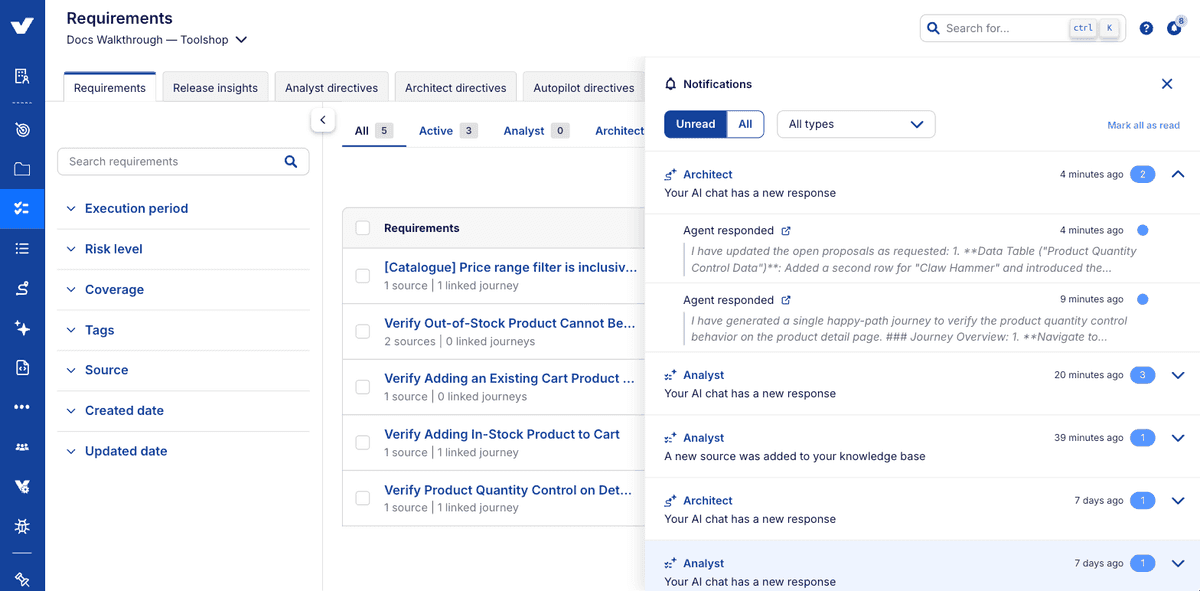Click the notifications bell with badge 8
This screenshot has height=591, width=1200.
[x=1174, y=27]
